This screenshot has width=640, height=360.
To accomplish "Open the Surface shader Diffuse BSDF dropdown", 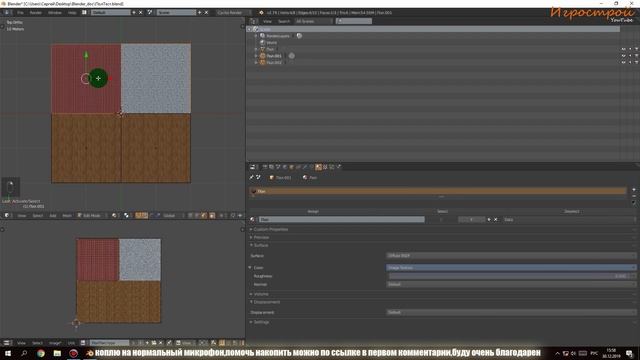I will tap(511, 256).
